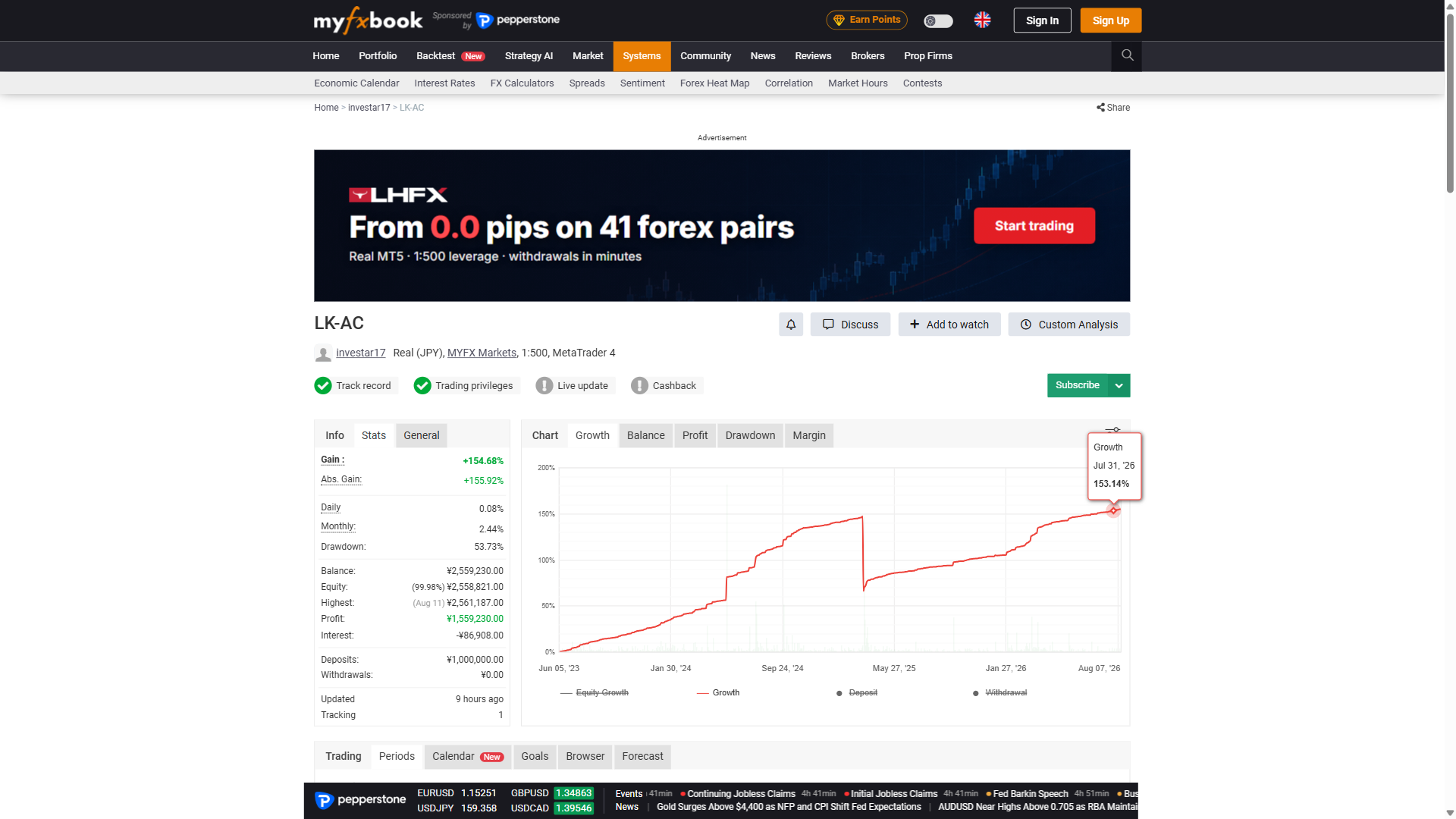Click the Earn Points button

click(x=867, y=20)
